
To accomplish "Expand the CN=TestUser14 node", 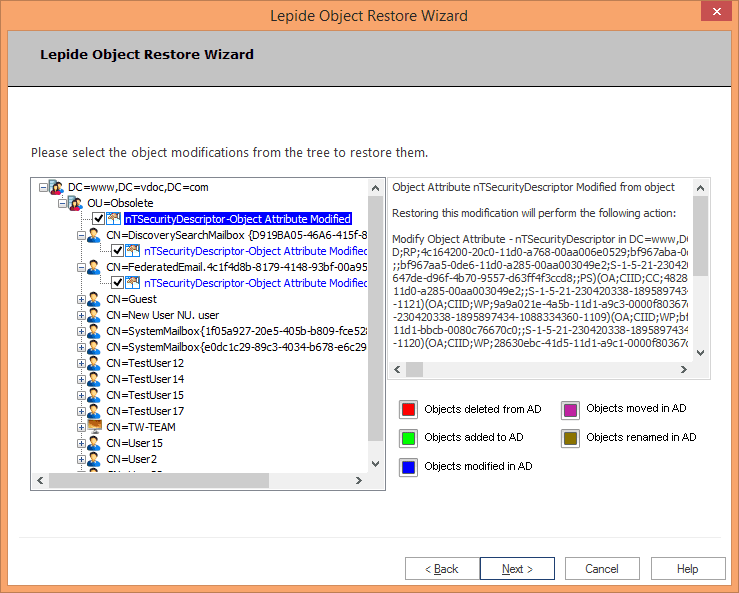I will pyautogui.click(x=81, y=379).
